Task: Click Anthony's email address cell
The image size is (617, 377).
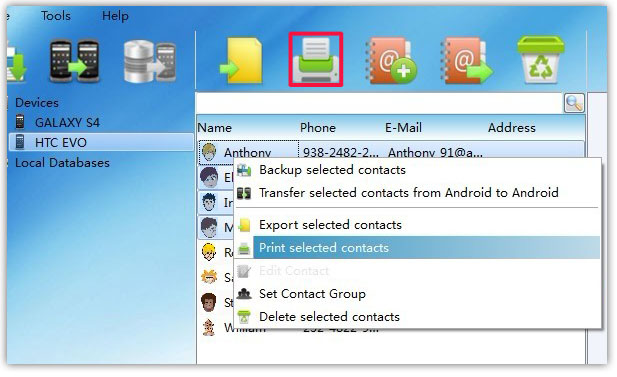Action: [x=435, y=152]
